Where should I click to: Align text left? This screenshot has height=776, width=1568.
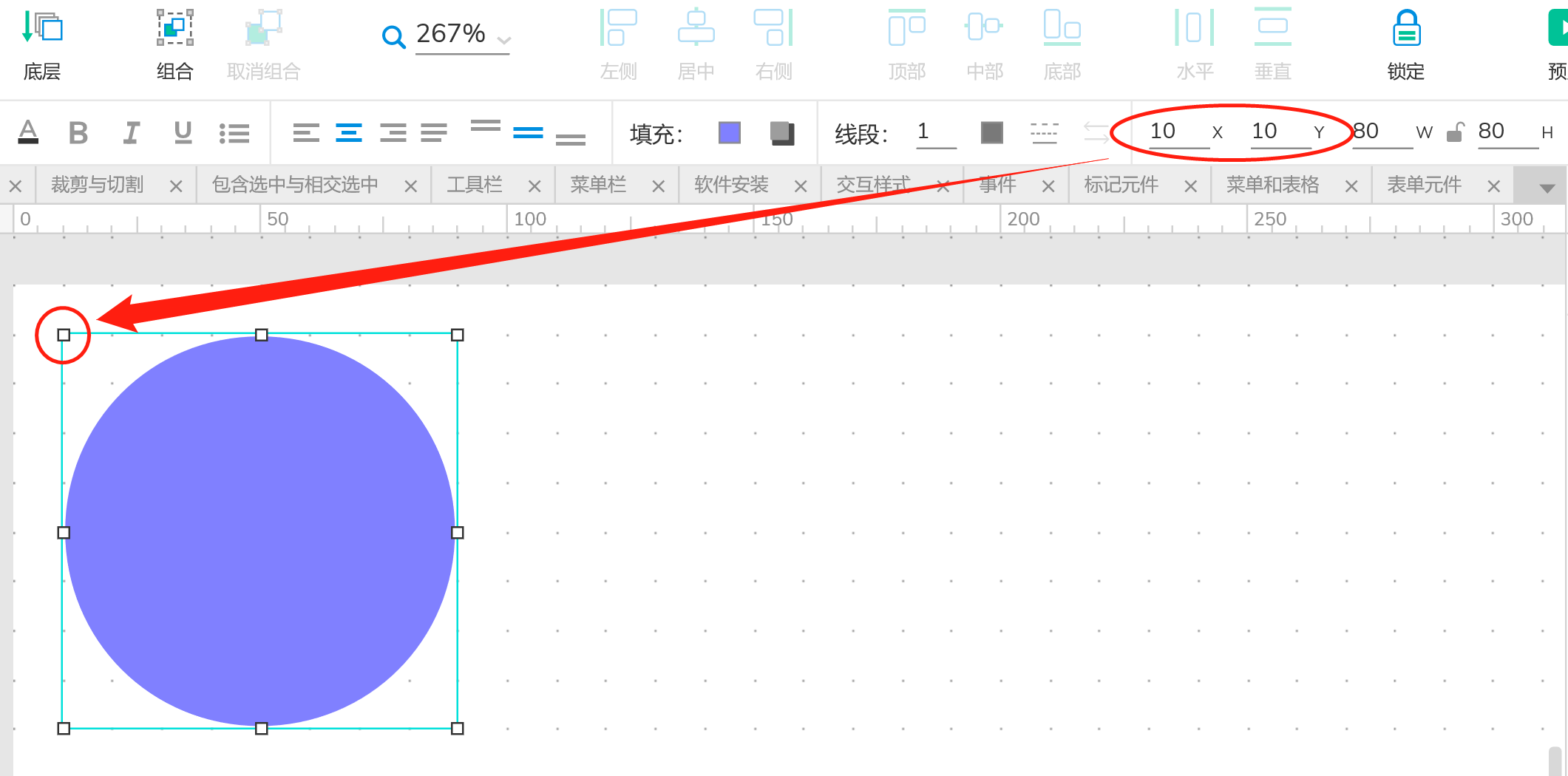[306, 133]
